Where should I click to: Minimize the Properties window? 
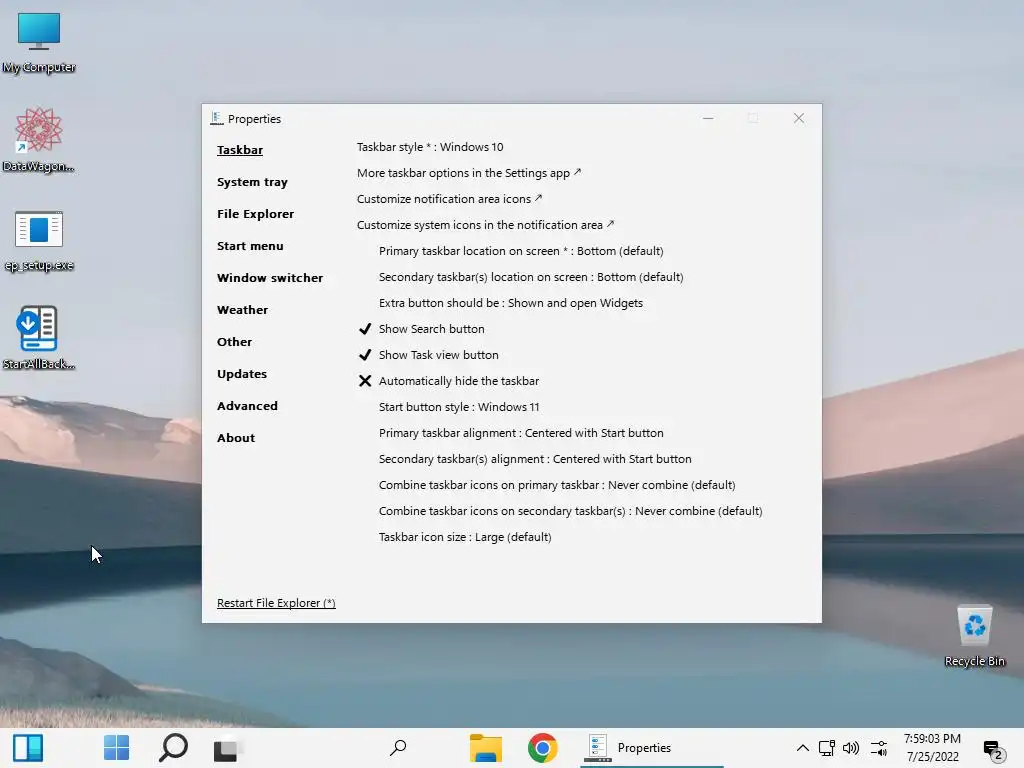click(x=708, y=118)
